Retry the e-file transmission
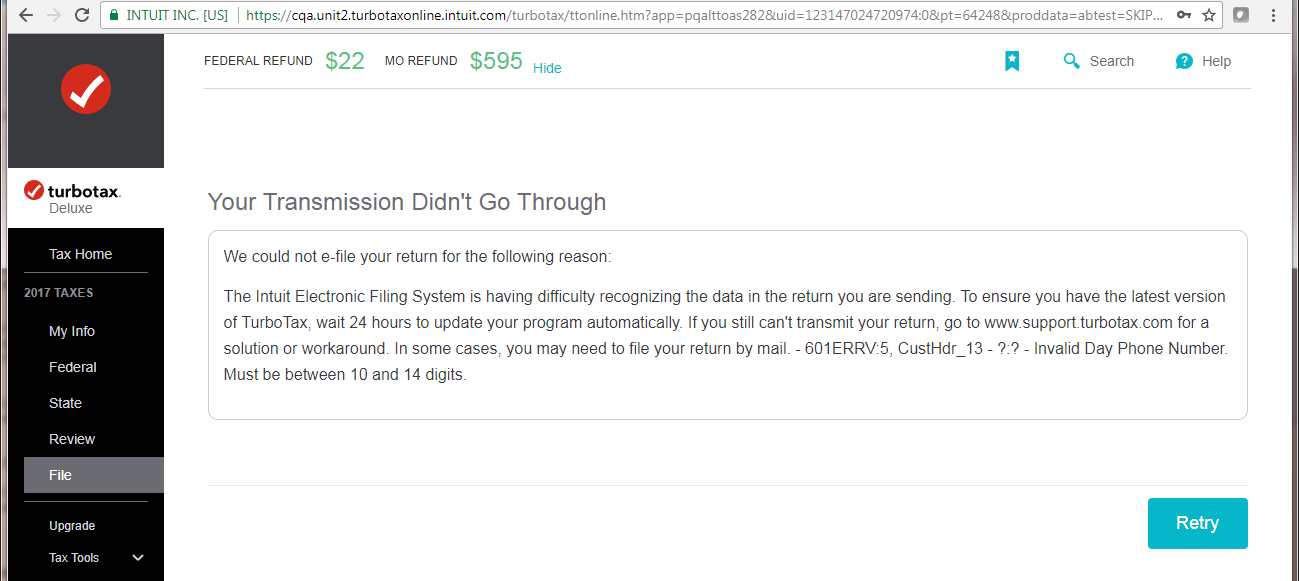Image resolution: width=1299 pixels, height=581 pixels. [x=1197, y=523]
